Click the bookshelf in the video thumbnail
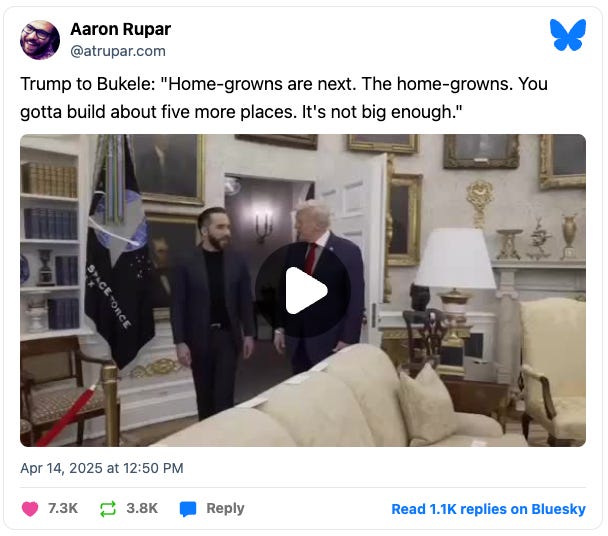 coord(50,240)
